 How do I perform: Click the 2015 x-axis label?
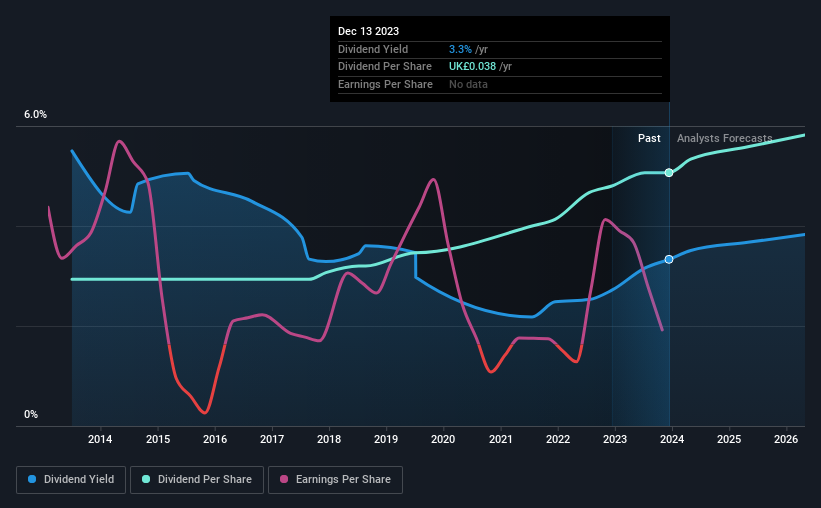(158, 439)
